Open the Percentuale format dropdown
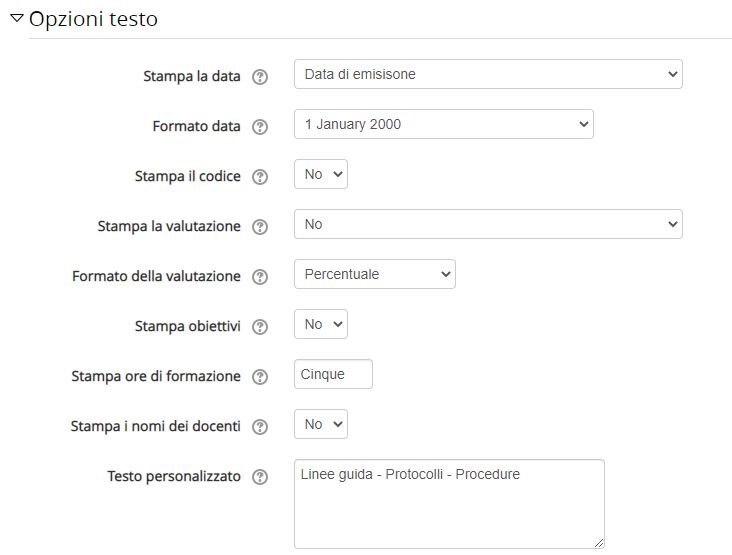The width and height of the screenshot is (732, 555). [375, 274]
